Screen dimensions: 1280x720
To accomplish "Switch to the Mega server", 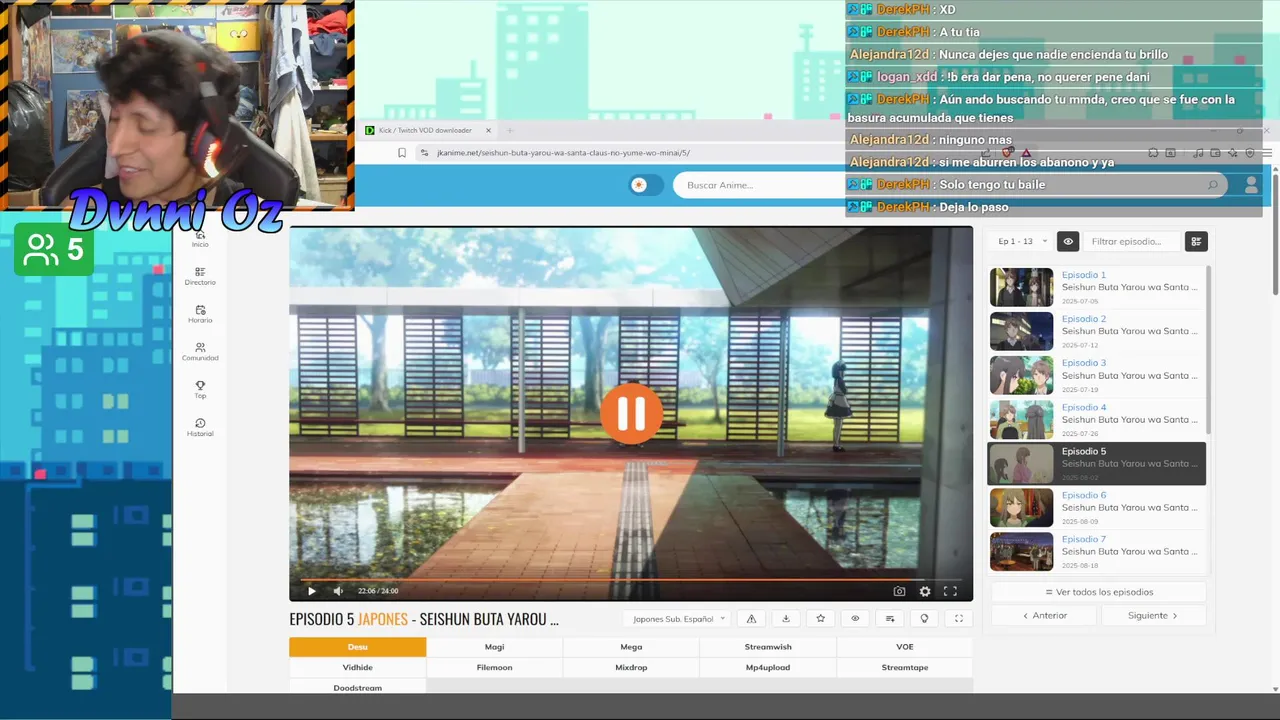I will coord(631,647).
